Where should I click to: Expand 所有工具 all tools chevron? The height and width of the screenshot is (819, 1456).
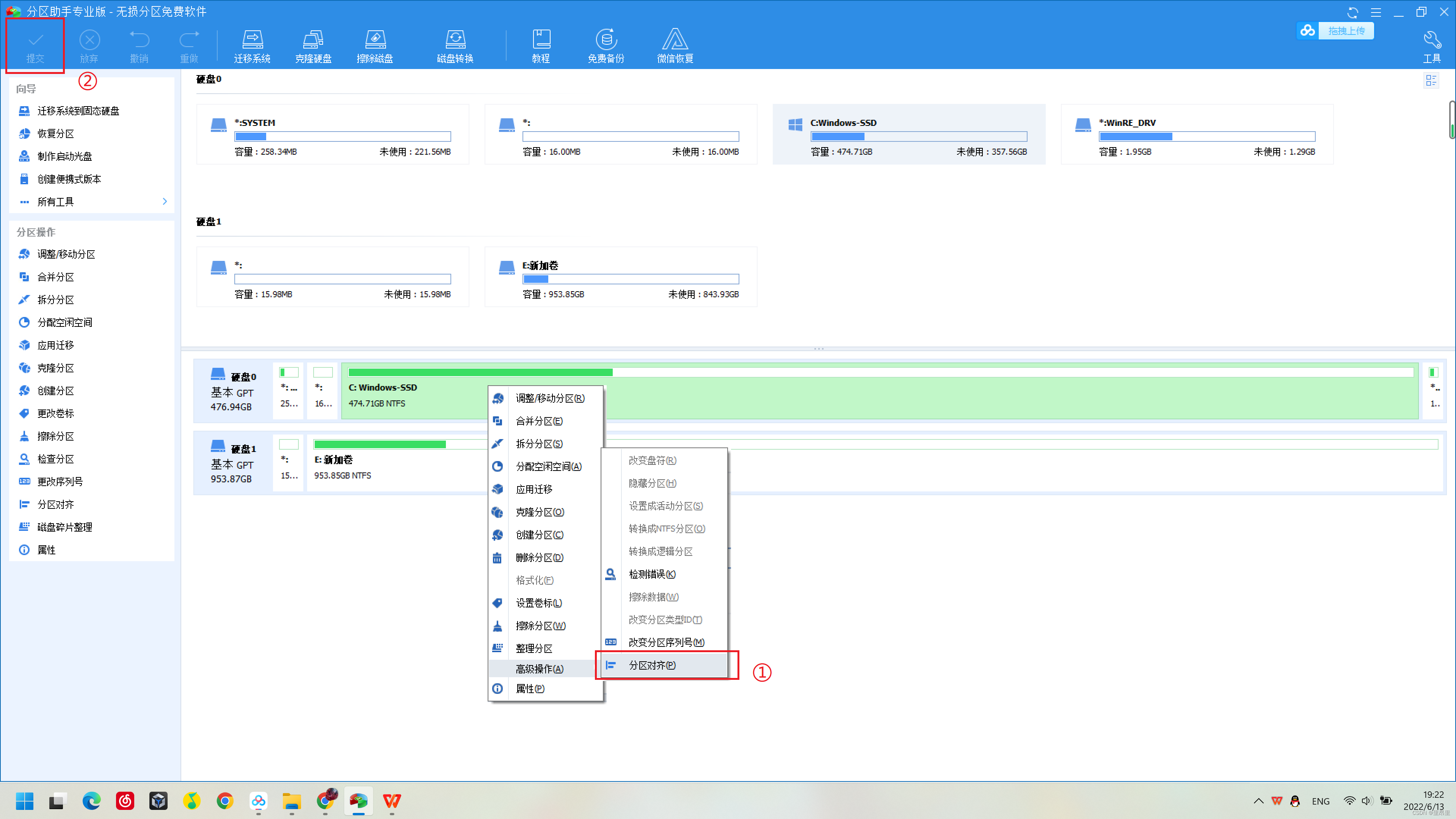tap(165, 202)
